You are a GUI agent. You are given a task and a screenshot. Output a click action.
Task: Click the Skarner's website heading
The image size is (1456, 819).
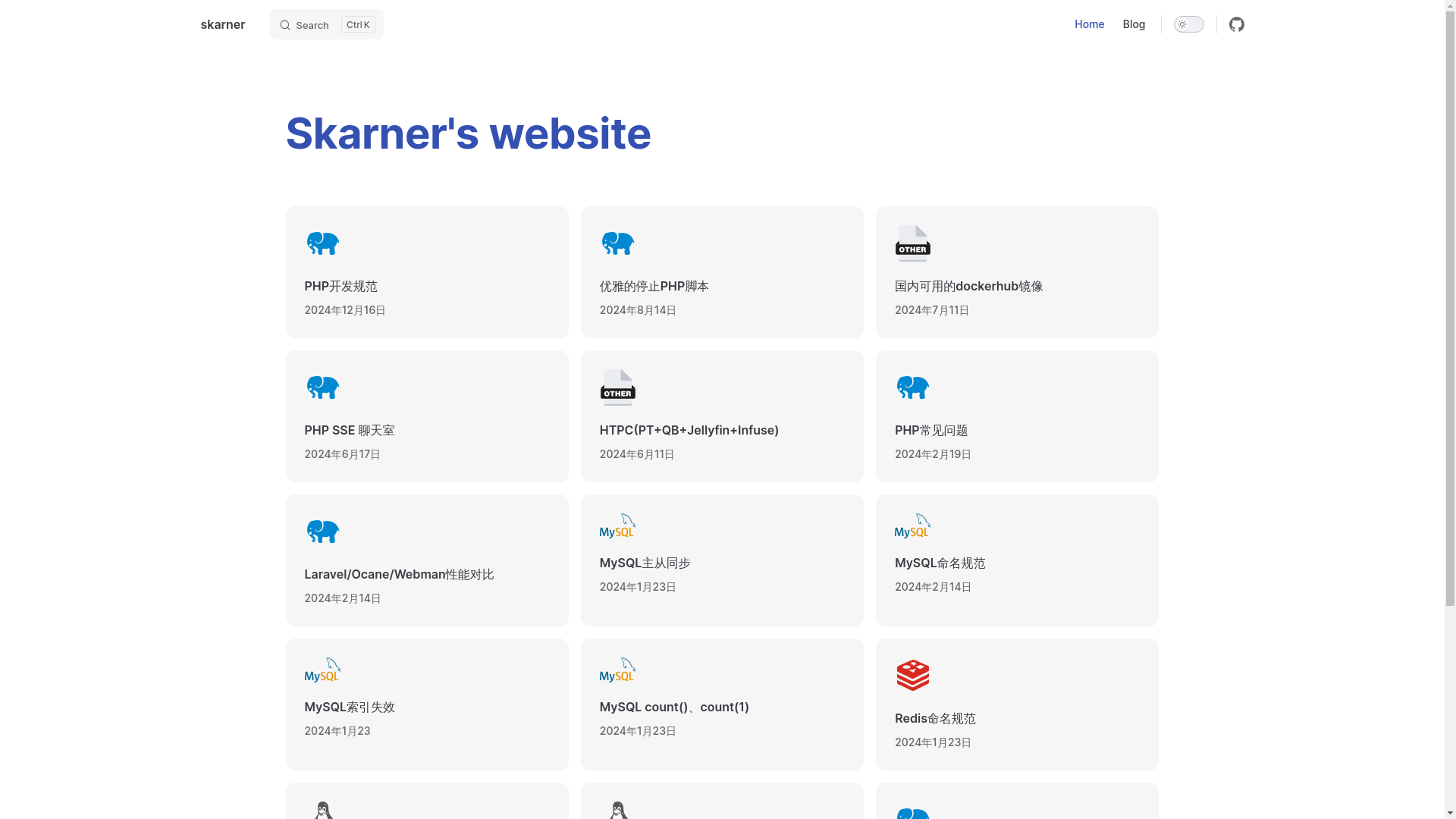coord(468,133)
